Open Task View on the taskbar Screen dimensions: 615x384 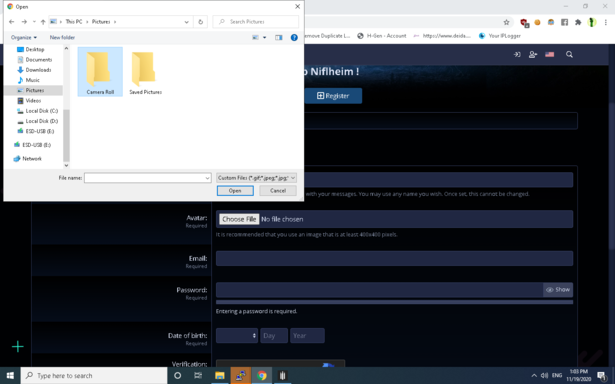(198, 376)
